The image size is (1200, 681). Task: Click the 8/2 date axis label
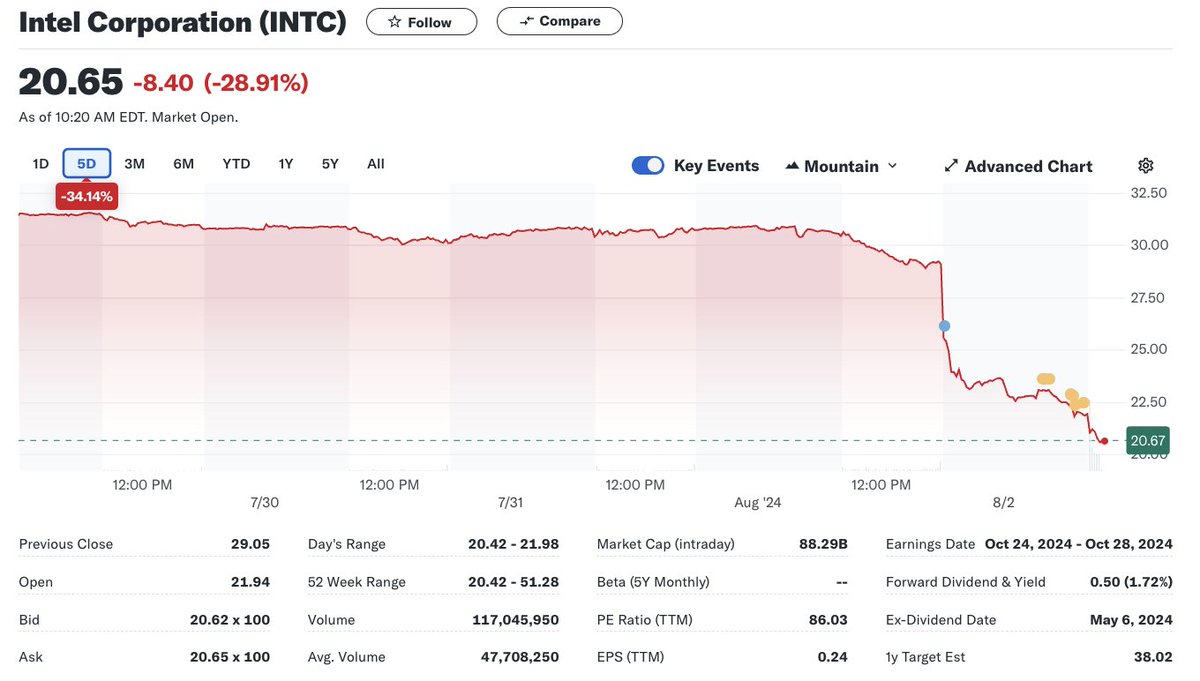pos(1004,503)
